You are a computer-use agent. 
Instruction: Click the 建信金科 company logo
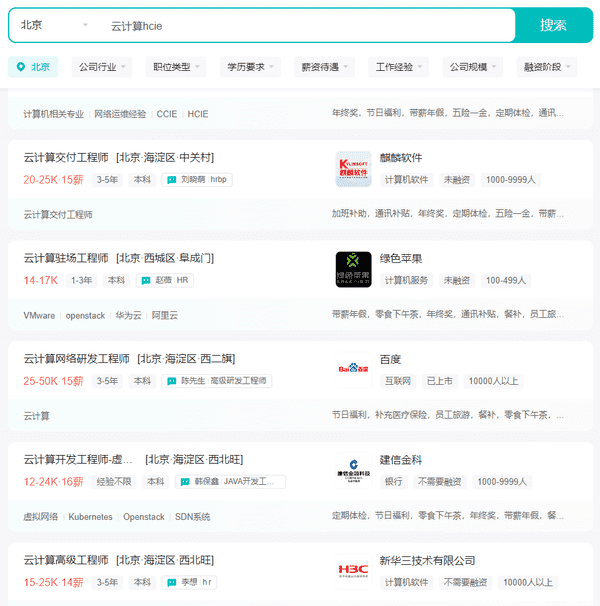coord(353,471)
